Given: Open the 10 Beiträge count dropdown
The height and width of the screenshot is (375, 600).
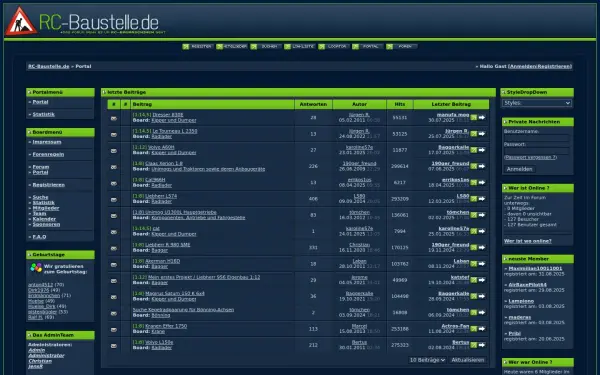Looking at the screenshot, I should point(427,360).
